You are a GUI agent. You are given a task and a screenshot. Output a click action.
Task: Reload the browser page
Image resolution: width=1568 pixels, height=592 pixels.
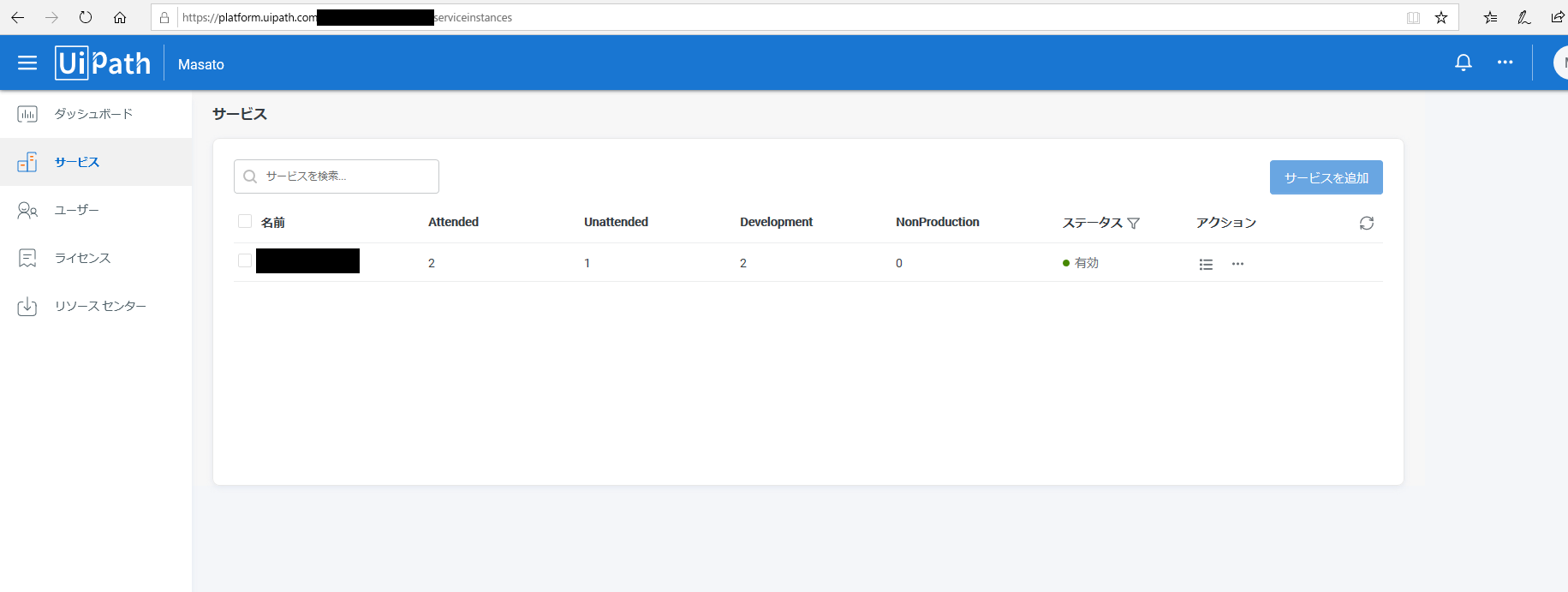click(86, 17)
